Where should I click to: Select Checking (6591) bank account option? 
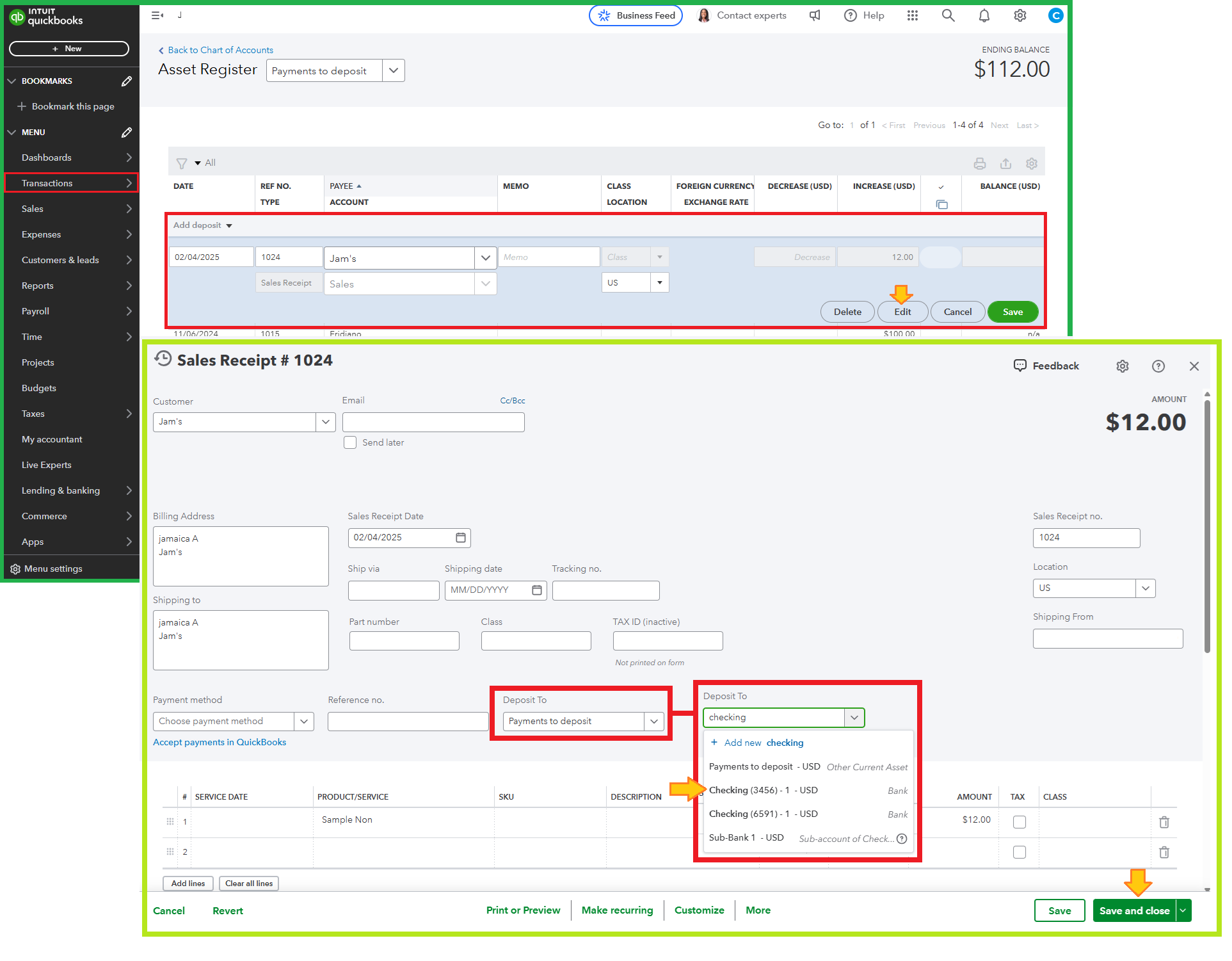[x=808, y=814]
